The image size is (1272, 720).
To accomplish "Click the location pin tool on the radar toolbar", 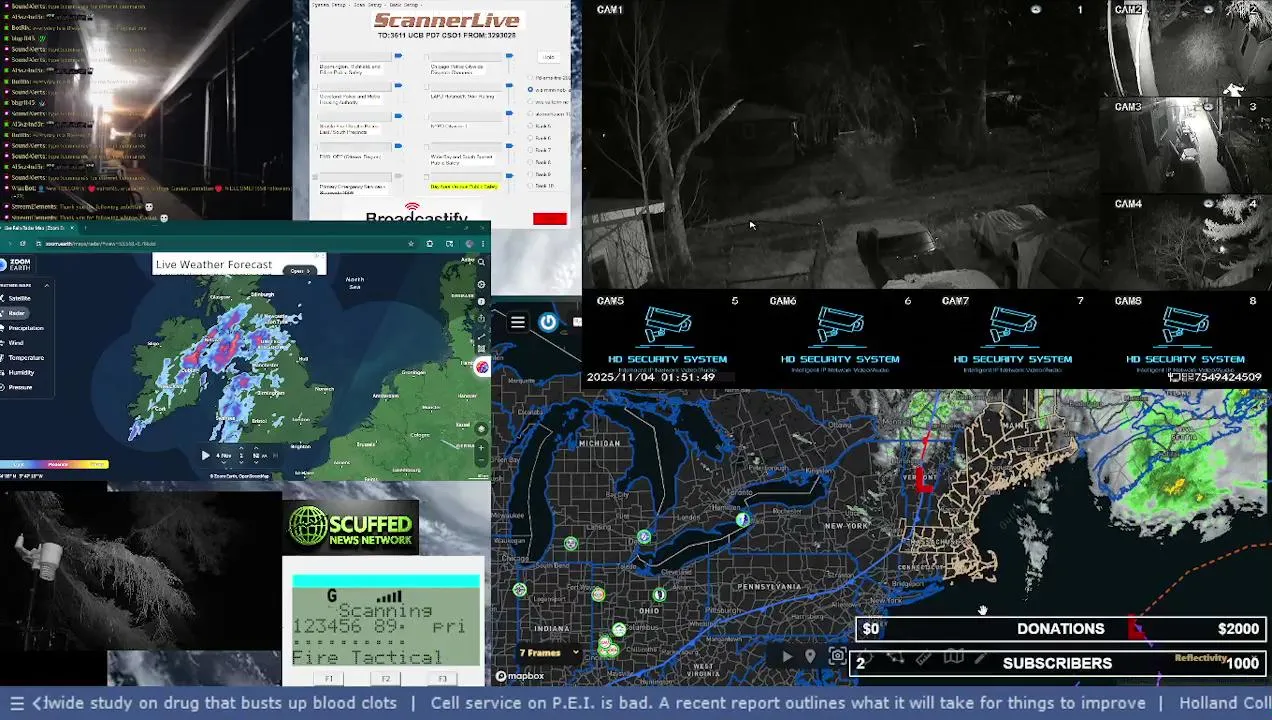I will pos(810,657).
